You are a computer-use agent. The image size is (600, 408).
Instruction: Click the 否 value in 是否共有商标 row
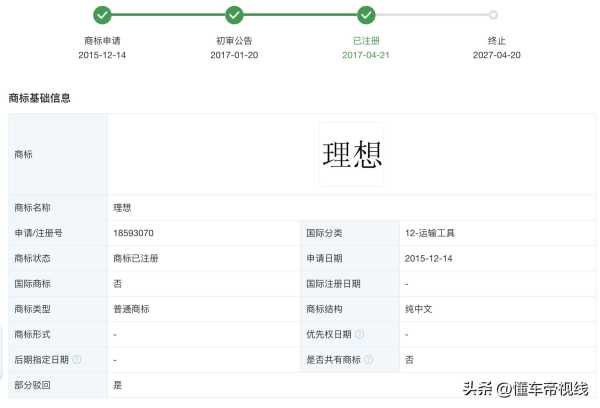pos(409,359)
